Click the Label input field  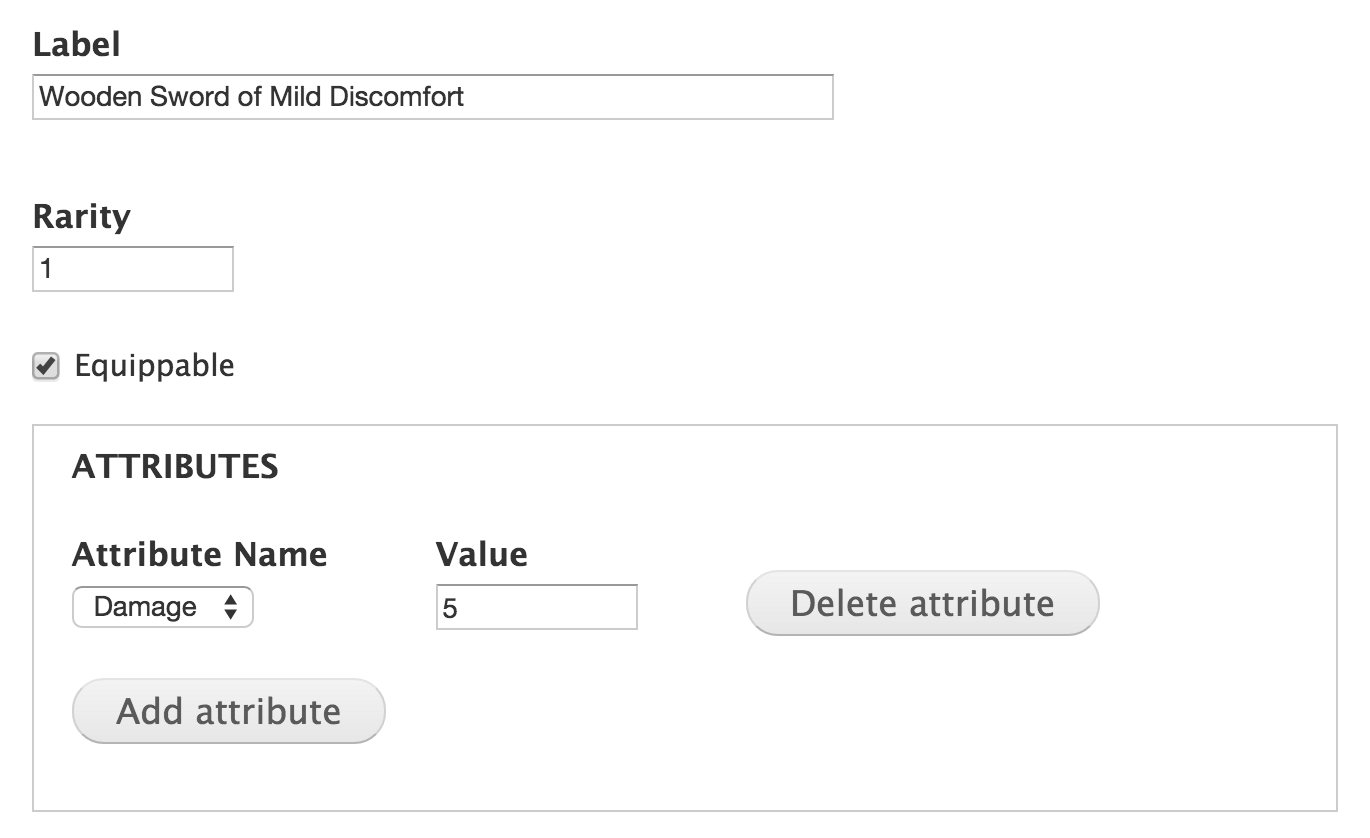[433, 97]
